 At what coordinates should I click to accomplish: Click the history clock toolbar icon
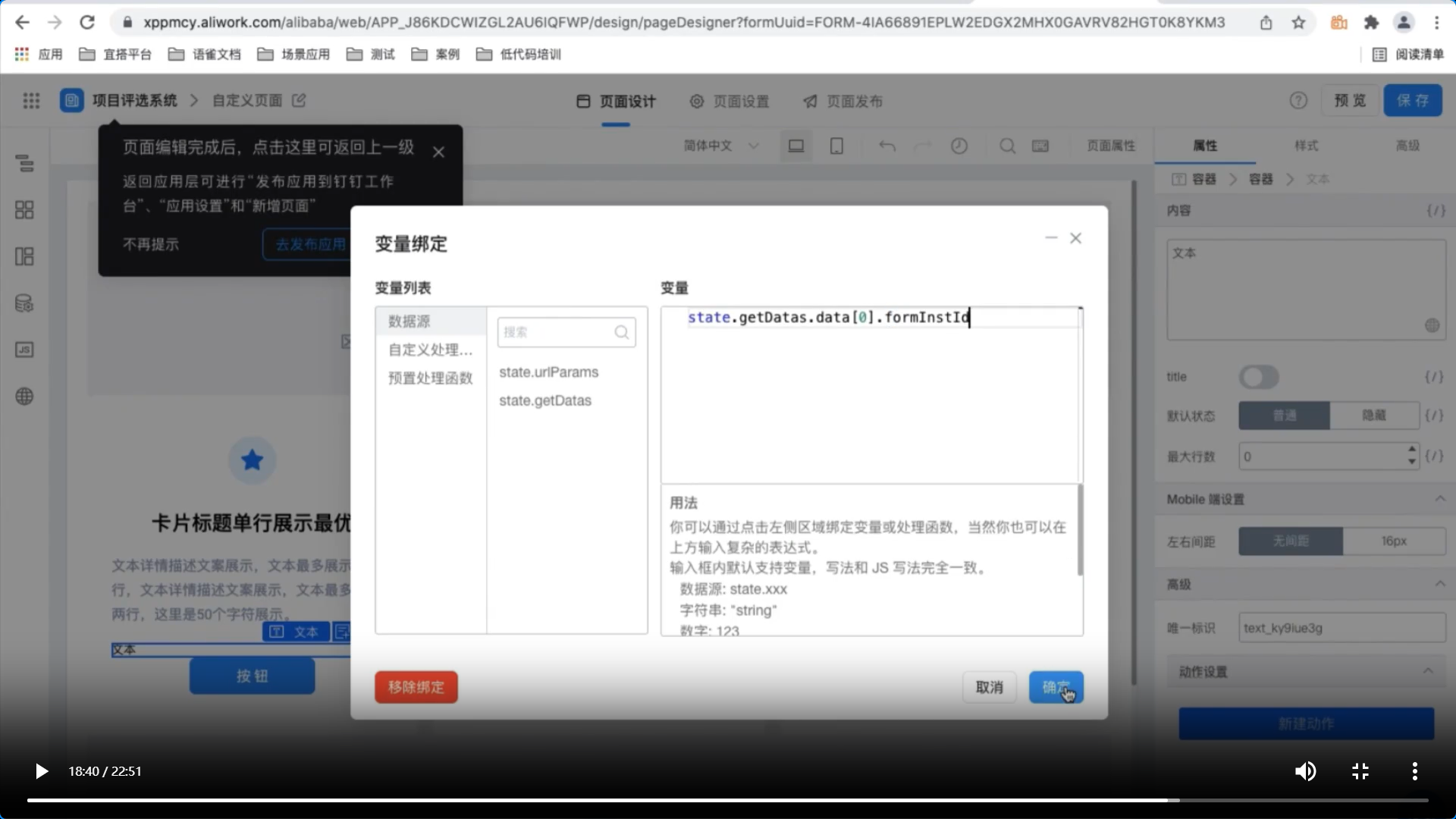(x=959, y=146)
